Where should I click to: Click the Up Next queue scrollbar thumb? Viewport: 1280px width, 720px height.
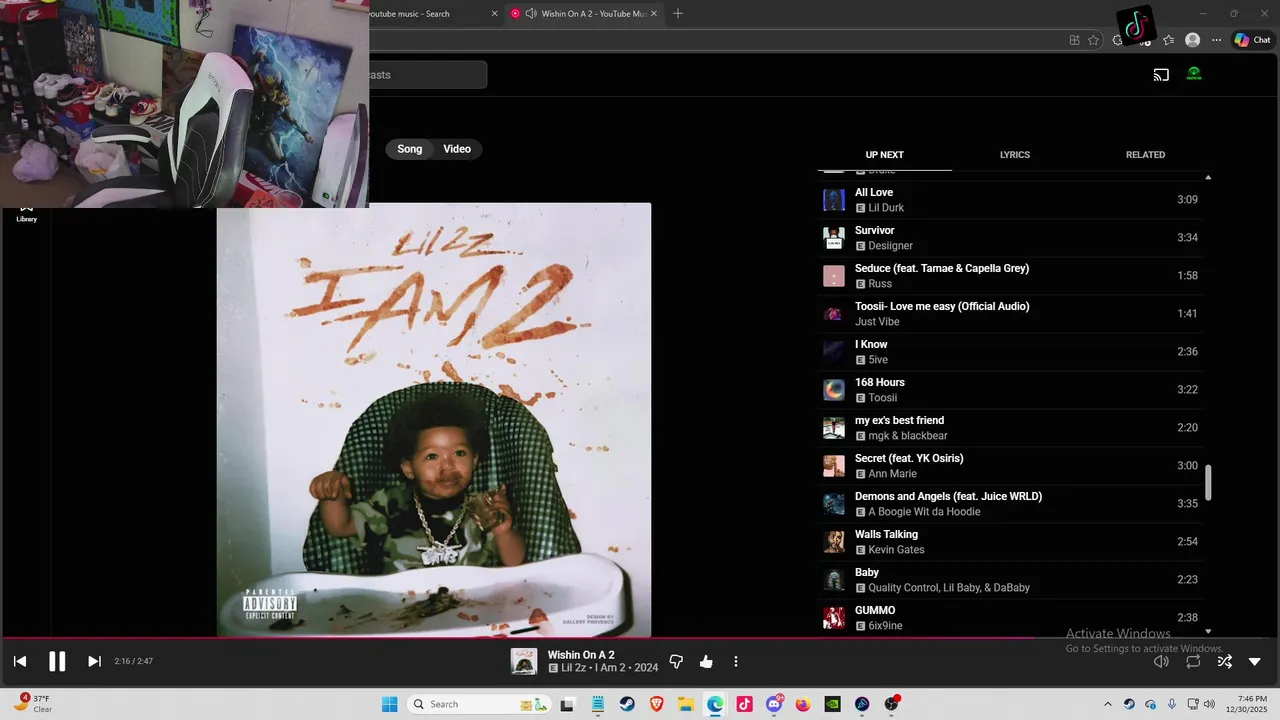[1208, 483]
